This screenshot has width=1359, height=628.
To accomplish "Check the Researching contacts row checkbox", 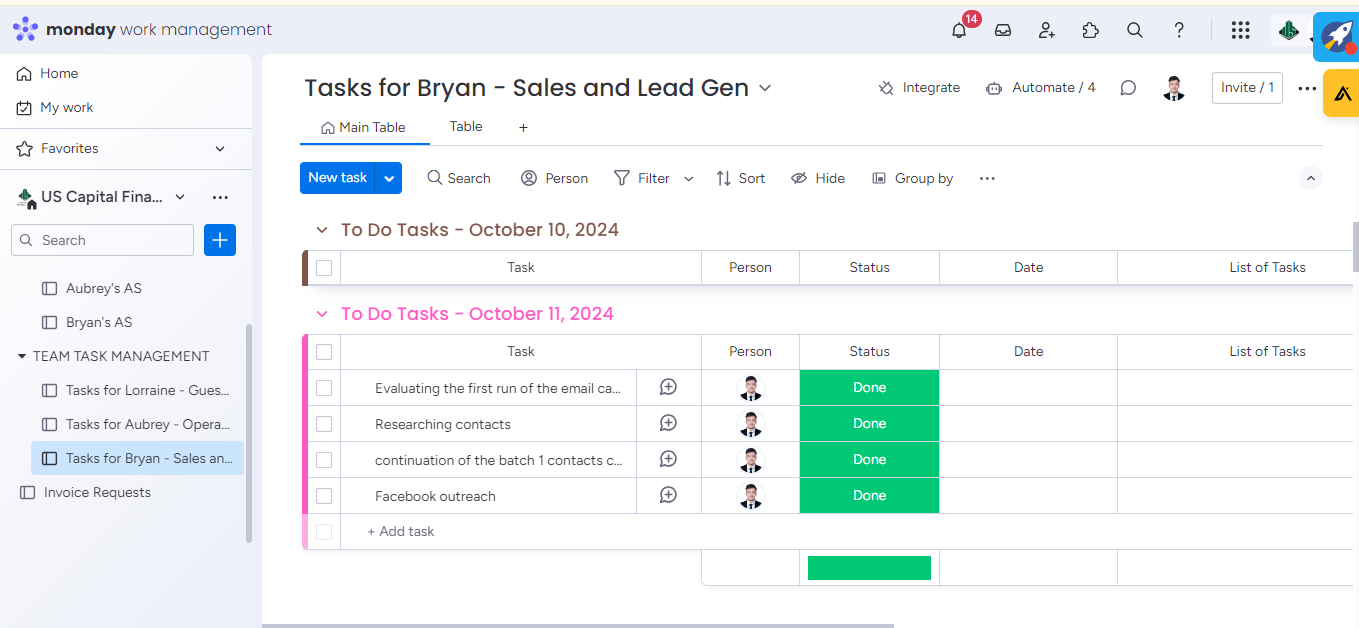I will (324, 424).
